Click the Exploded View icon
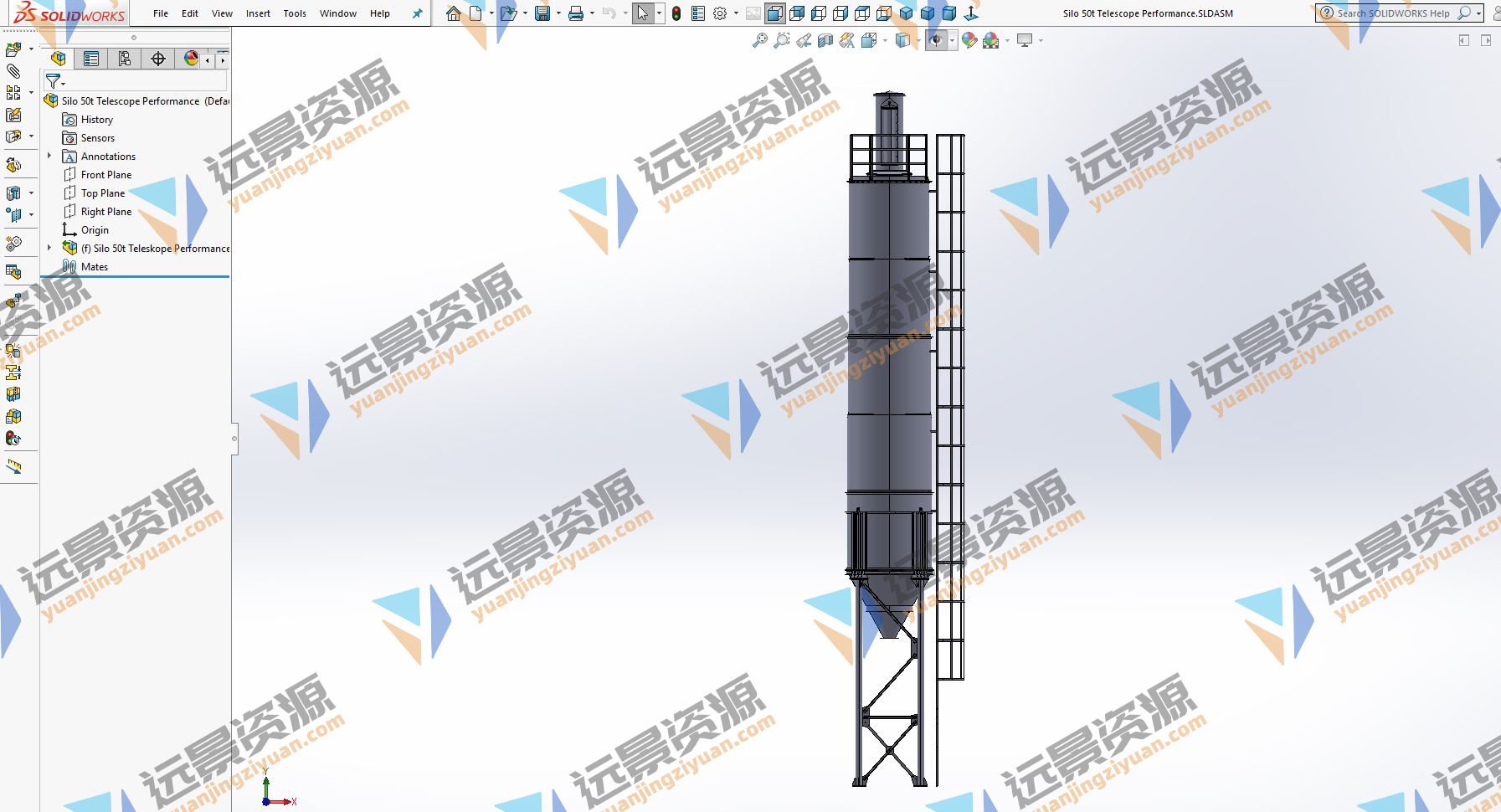This screenshot has height=812, width=1501. point(13,301)
